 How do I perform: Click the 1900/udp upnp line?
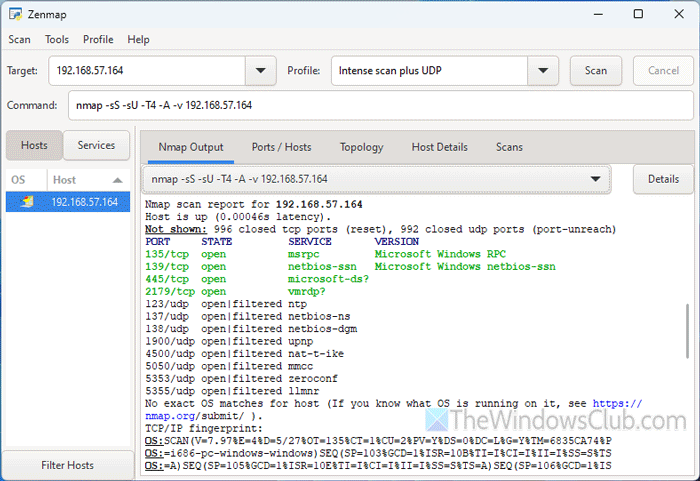pos(229,341)
